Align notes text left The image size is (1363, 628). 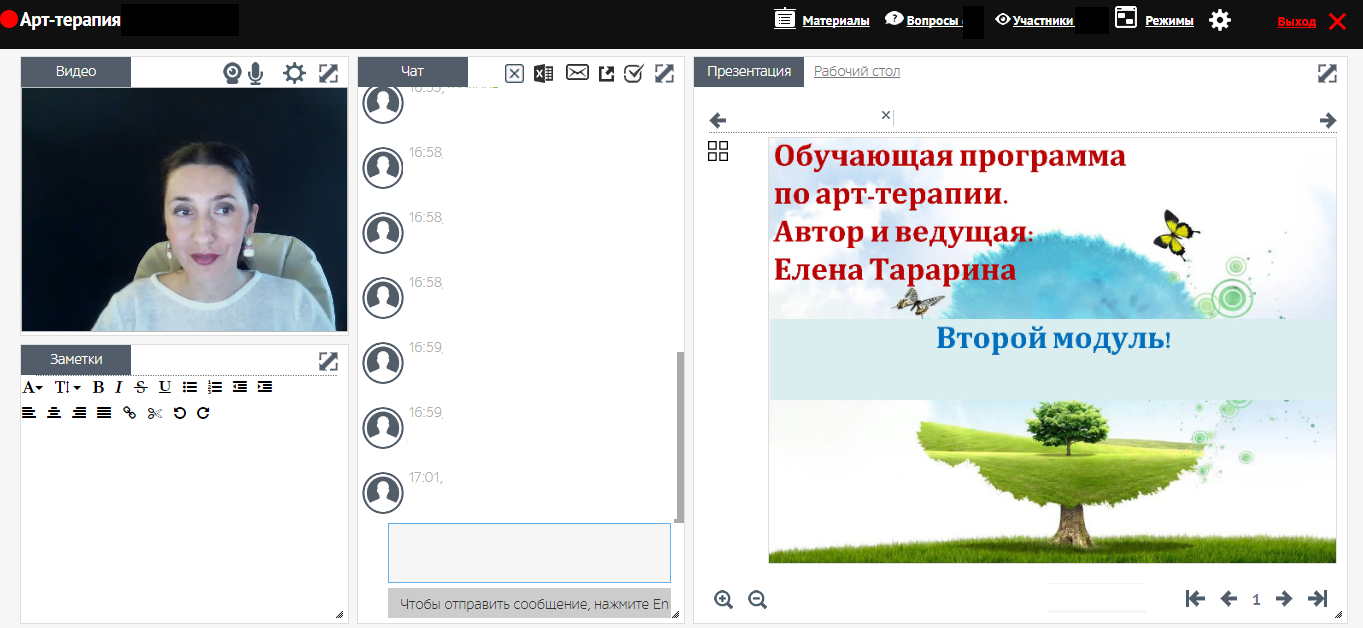click(29, 413)
